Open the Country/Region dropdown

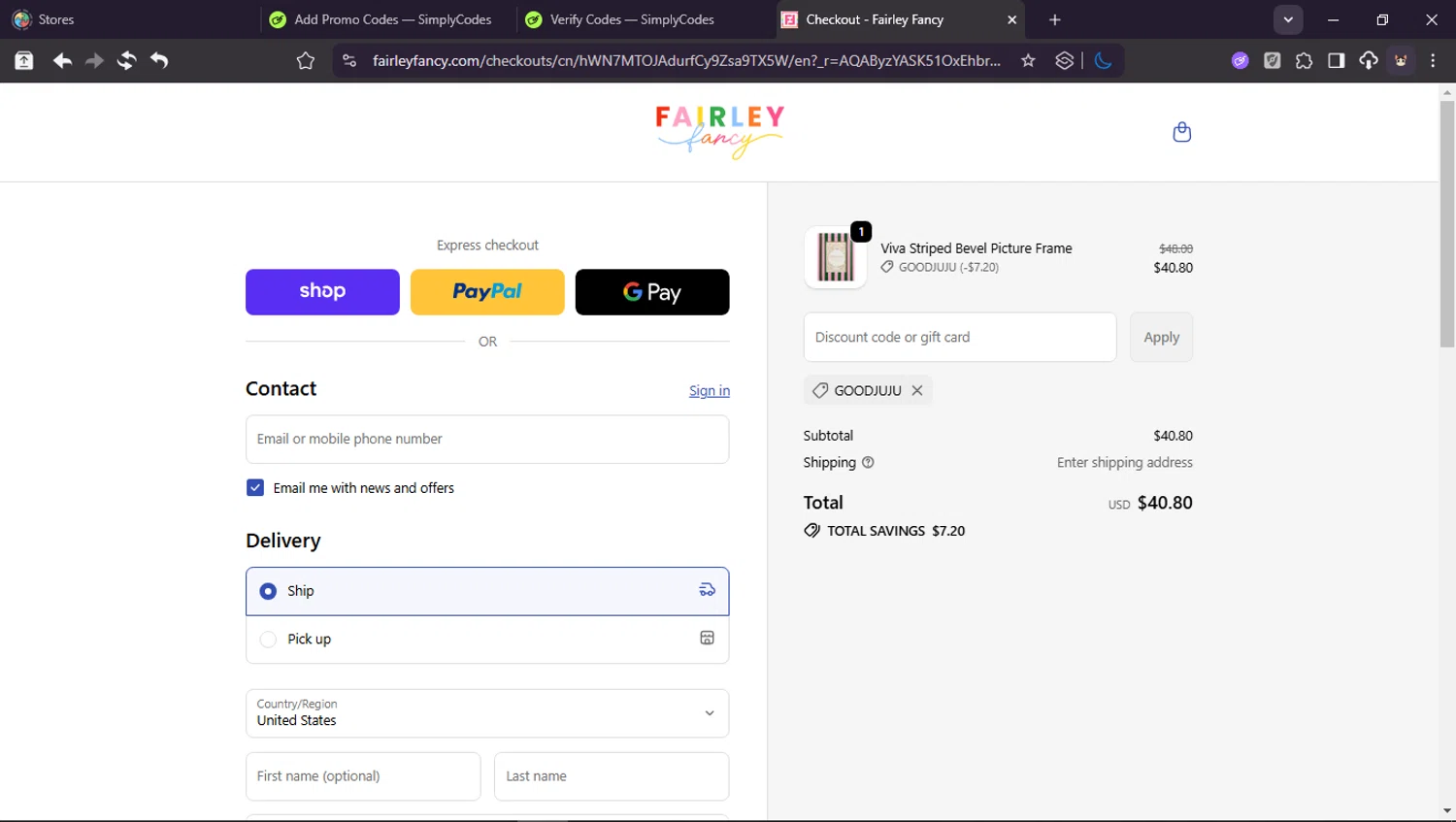[x=487, y=713]
